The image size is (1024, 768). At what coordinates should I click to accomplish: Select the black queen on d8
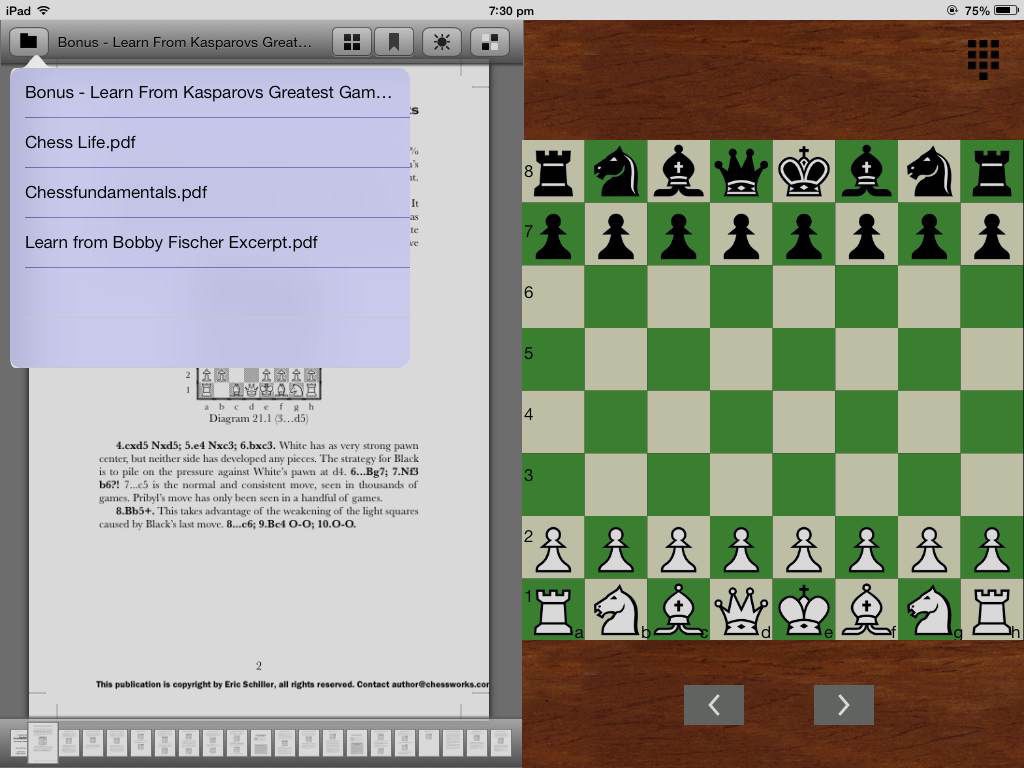(x=741, y=171)
